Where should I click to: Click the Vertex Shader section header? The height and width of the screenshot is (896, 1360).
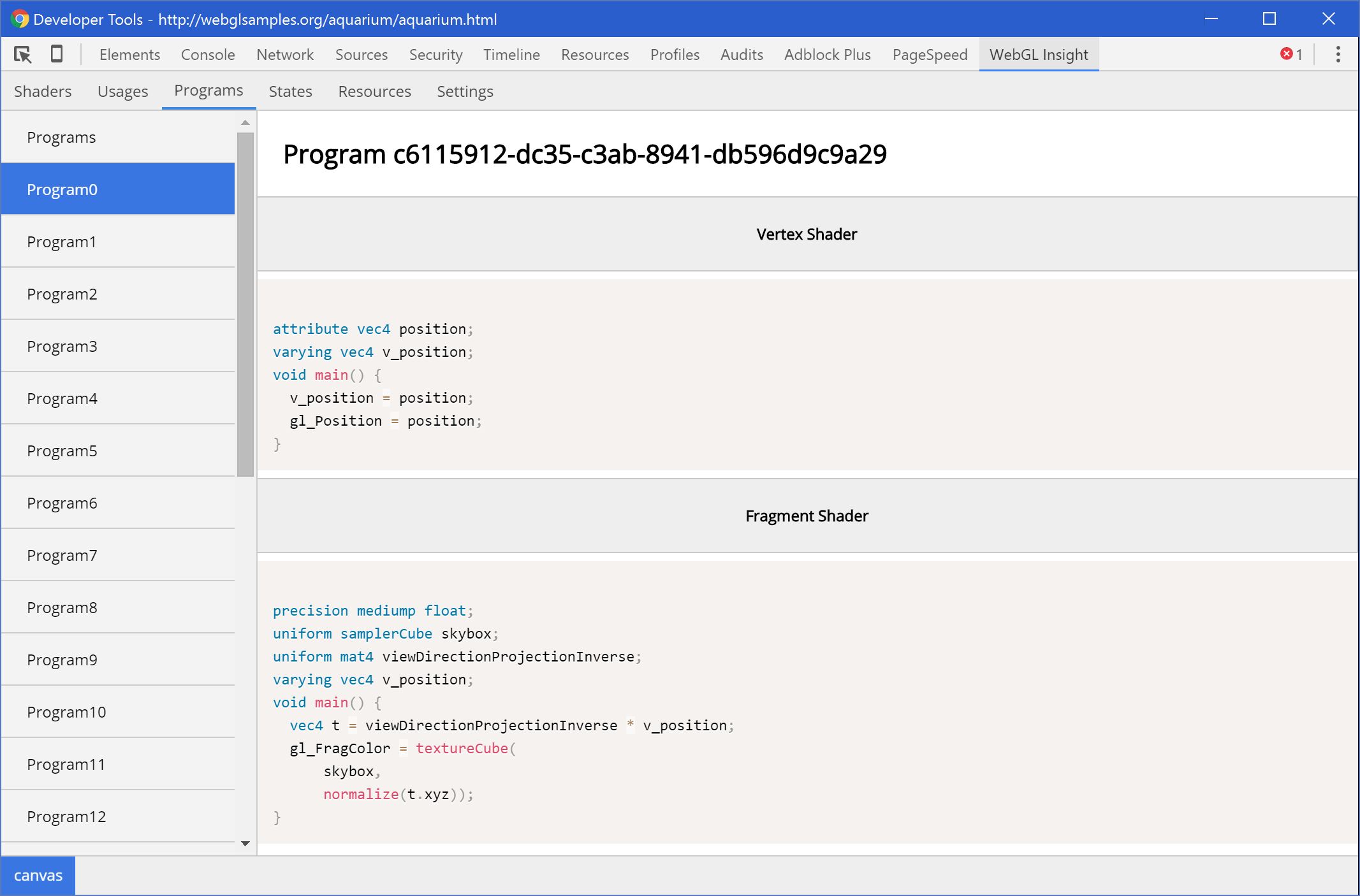[807, 235]
